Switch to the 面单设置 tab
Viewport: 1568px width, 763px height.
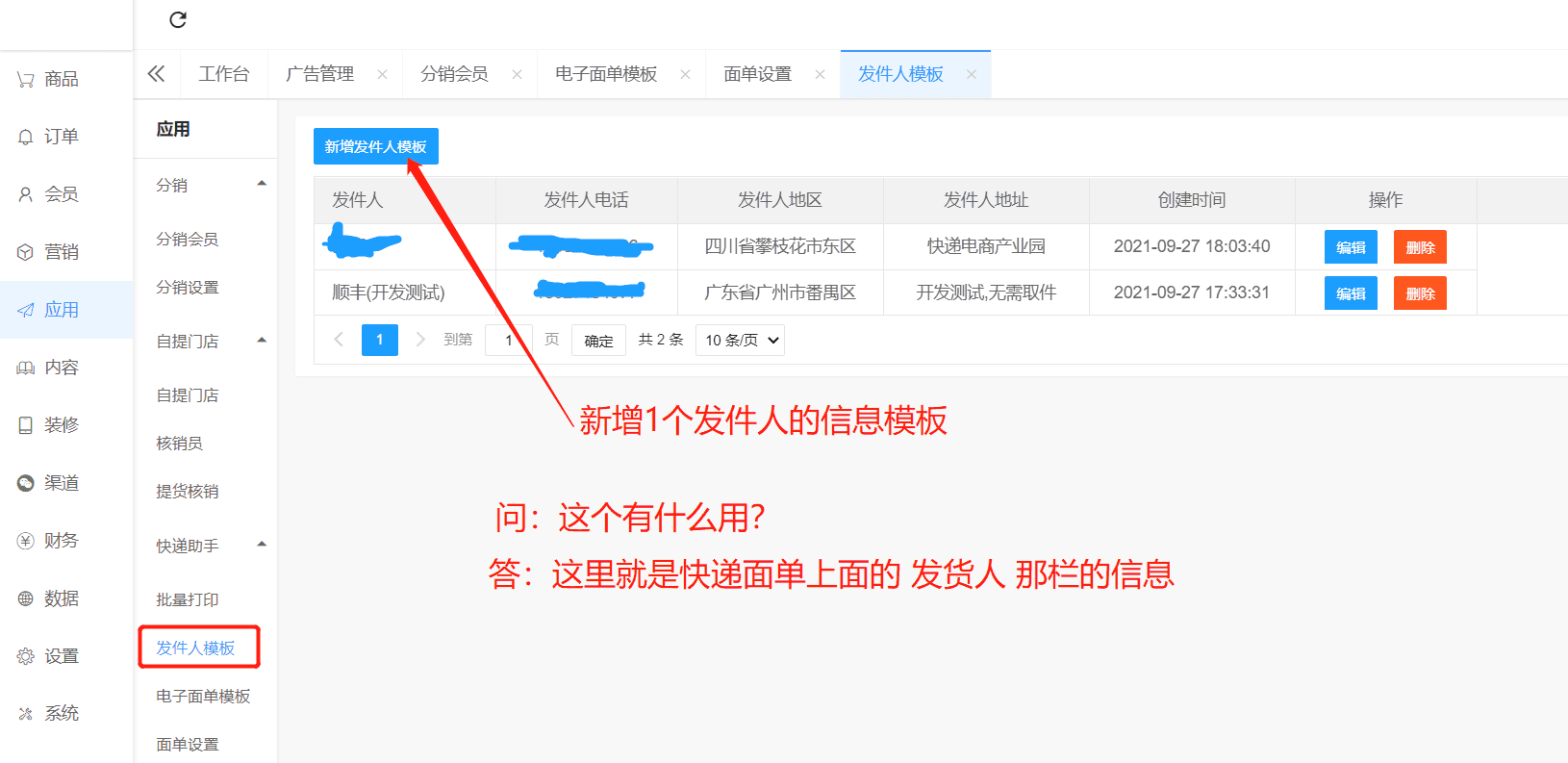[757, 74]
